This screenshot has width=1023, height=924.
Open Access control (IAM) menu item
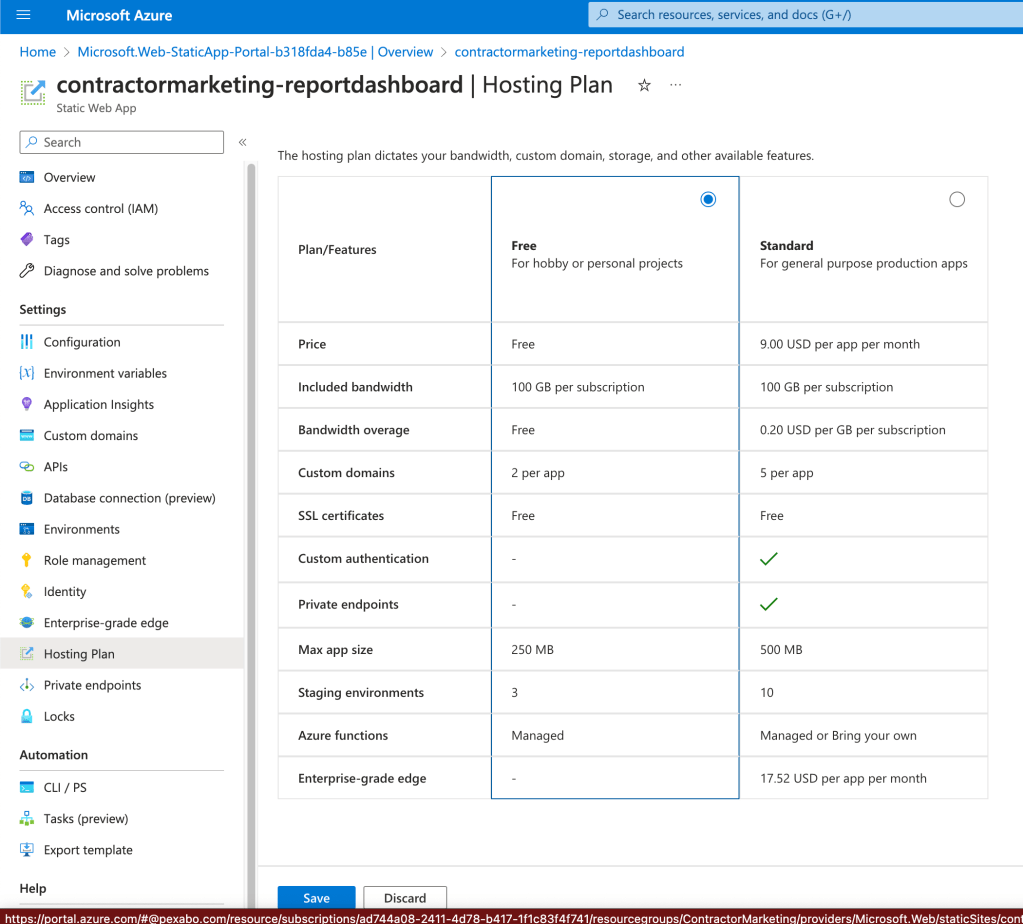click(x=101, y=208)
